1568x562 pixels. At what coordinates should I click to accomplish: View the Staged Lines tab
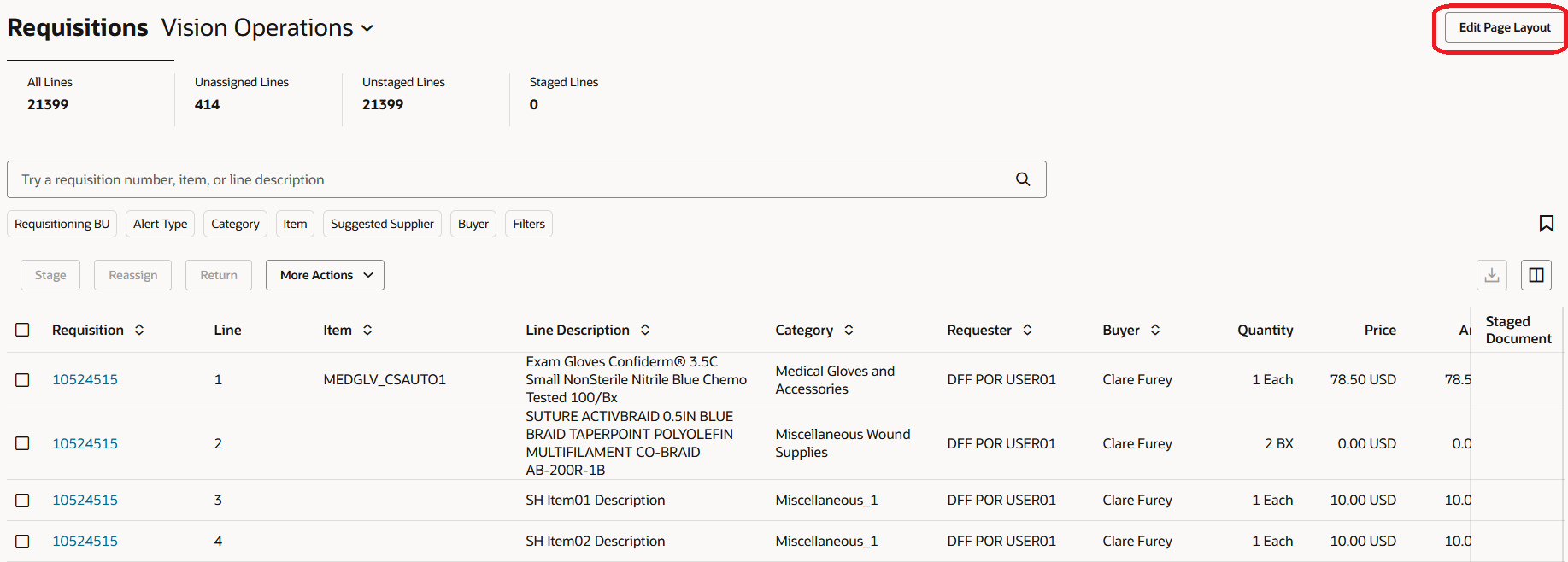pyautogui.click(x=564, y=92)
